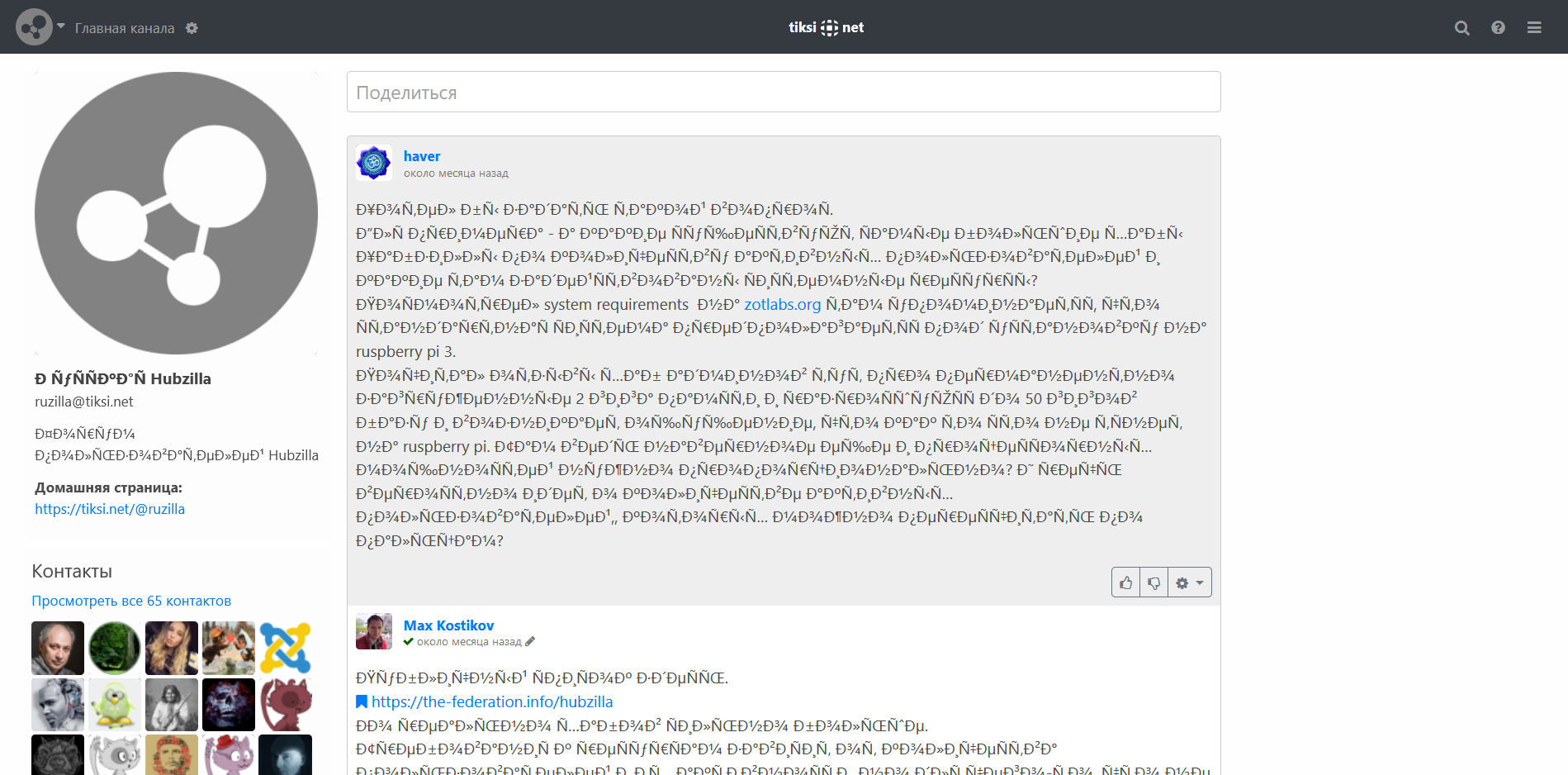Open post options gear dropdown
Screen dimensions: 1568x775
point(1190,582)
